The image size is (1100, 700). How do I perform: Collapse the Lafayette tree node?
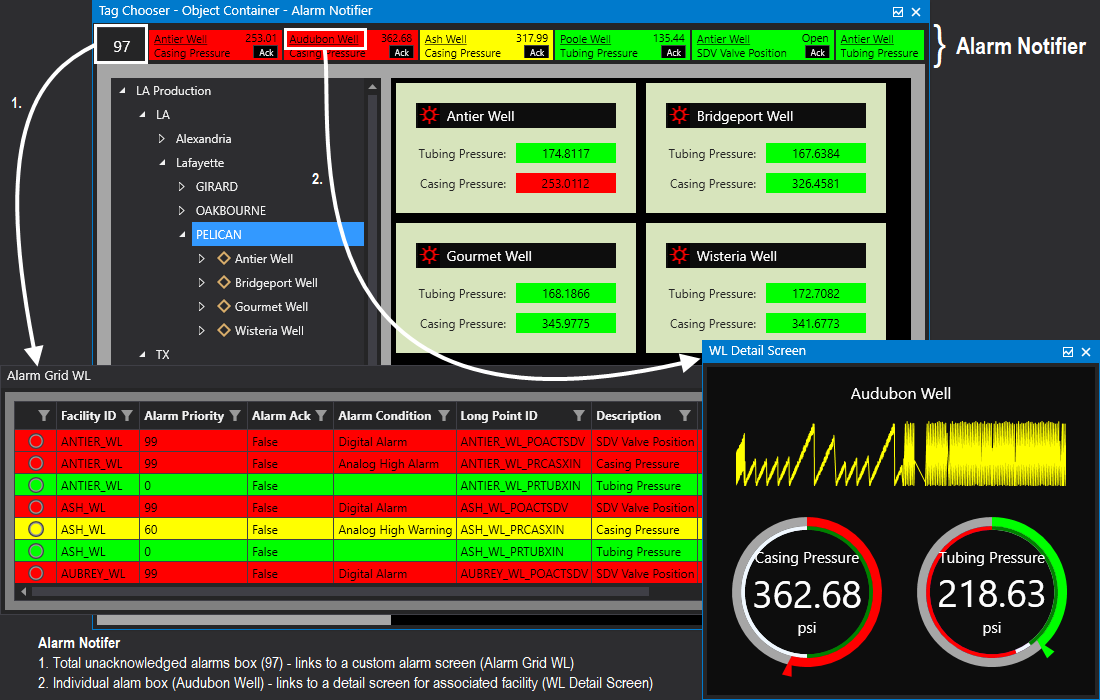pos(162,163)
